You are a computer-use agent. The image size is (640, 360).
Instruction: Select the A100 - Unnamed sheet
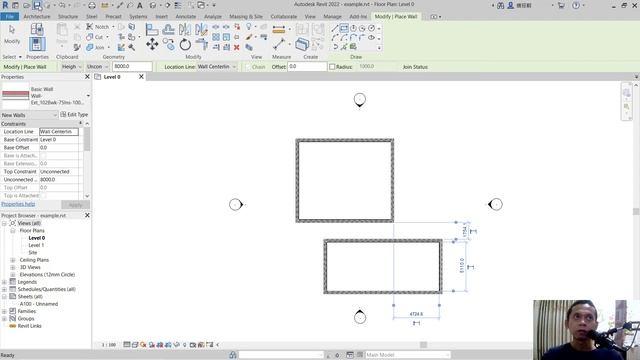[x=39, y=304]
